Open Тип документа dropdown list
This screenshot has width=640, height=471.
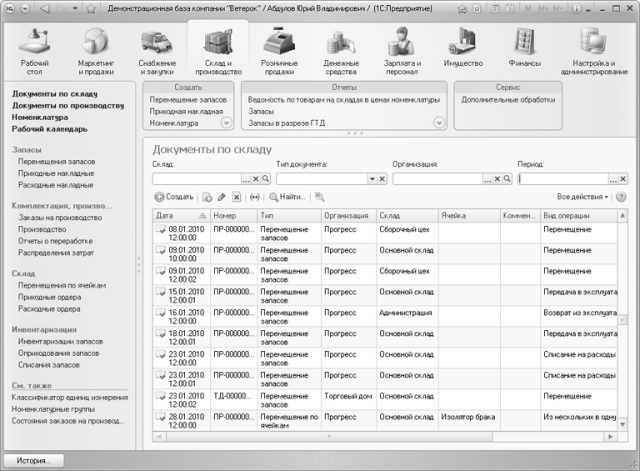(x=372, y=179)
